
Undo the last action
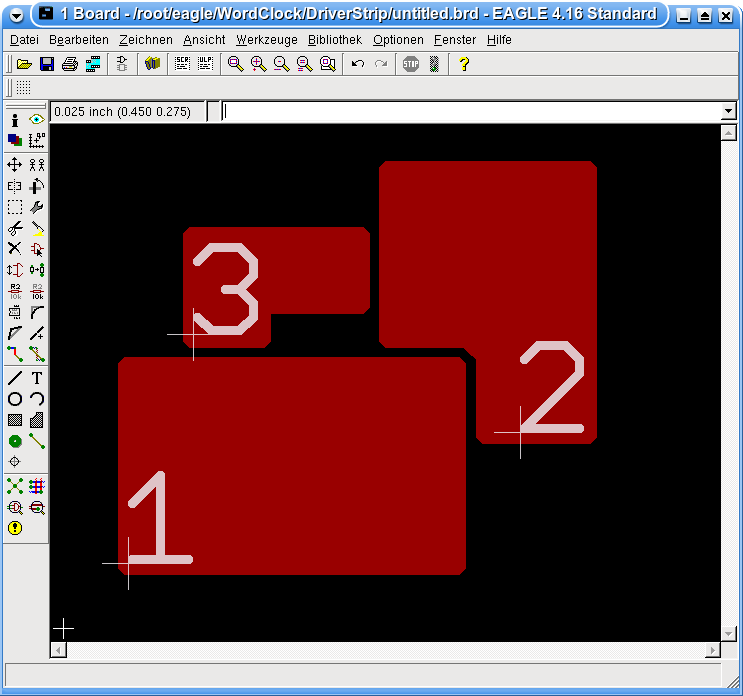358,63
